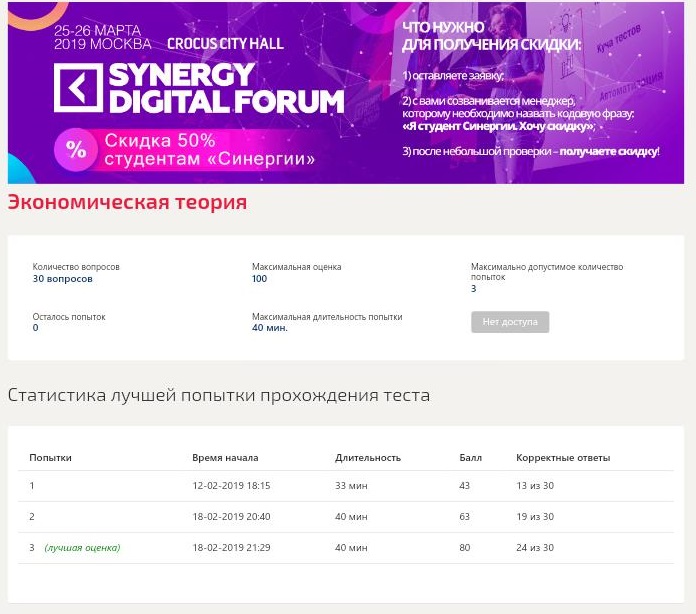Click the 'Попытки' column header
The image size is (696, 614).
[51, 458]
